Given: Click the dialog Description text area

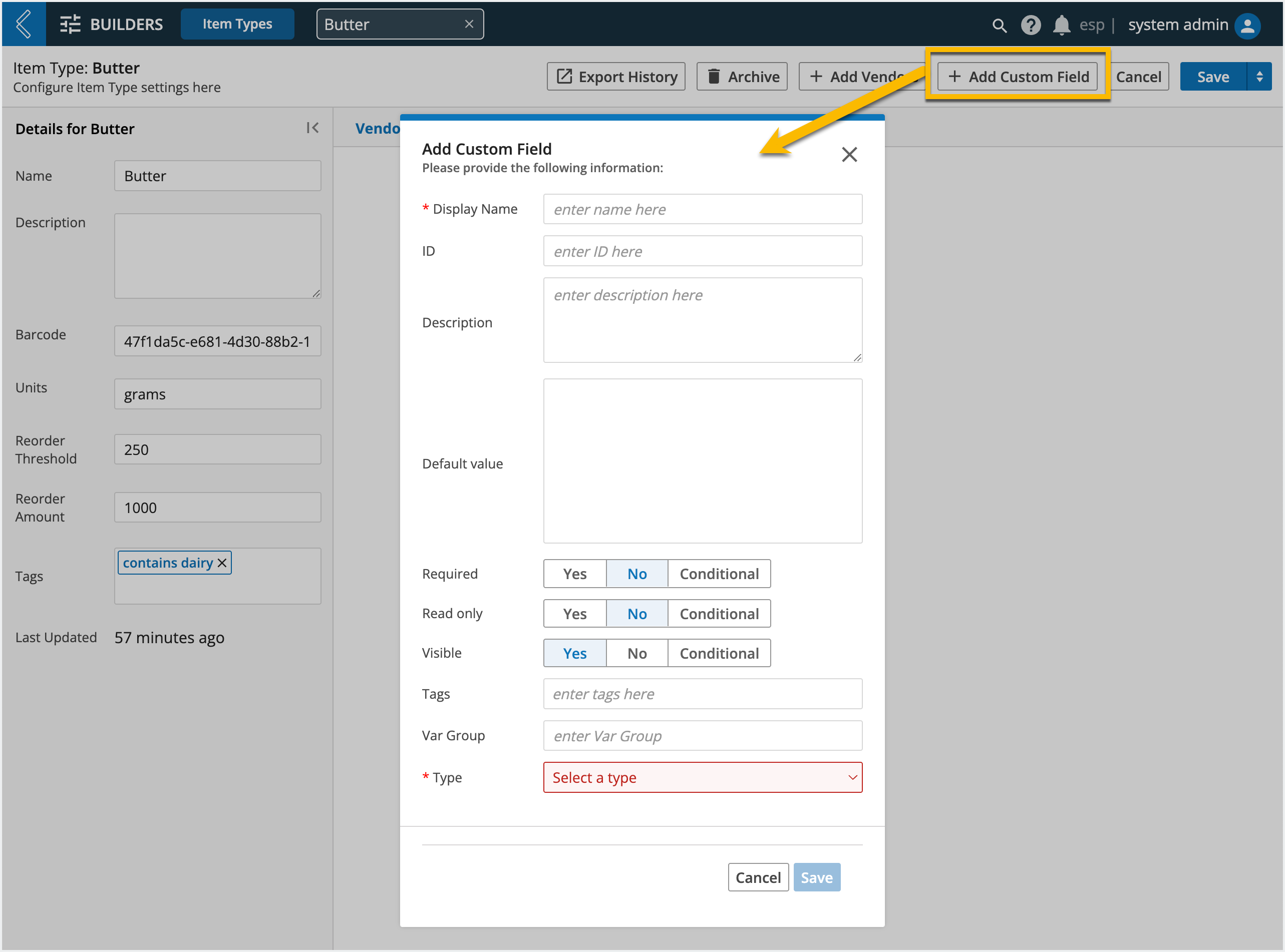Looking at the screenshot, I should pyautogui.click(x=702, y=320).
